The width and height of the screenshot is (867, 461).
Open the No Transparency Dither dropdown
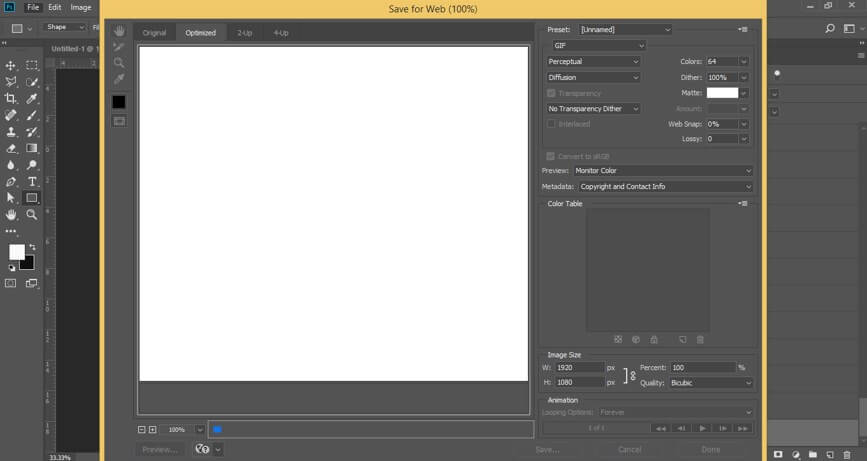593,109
